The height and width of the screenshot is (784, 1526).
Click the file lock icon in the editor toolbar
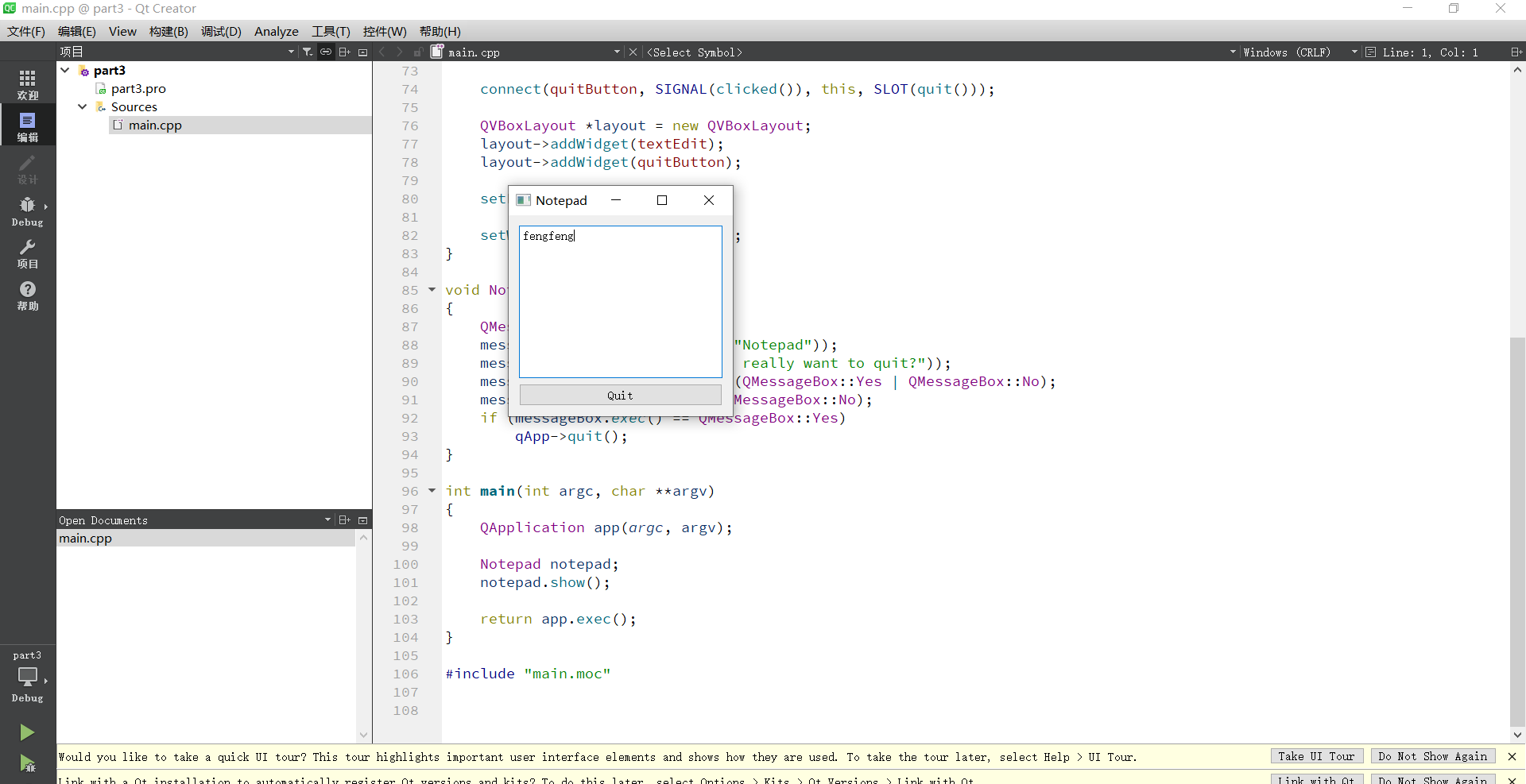point(418,52)
